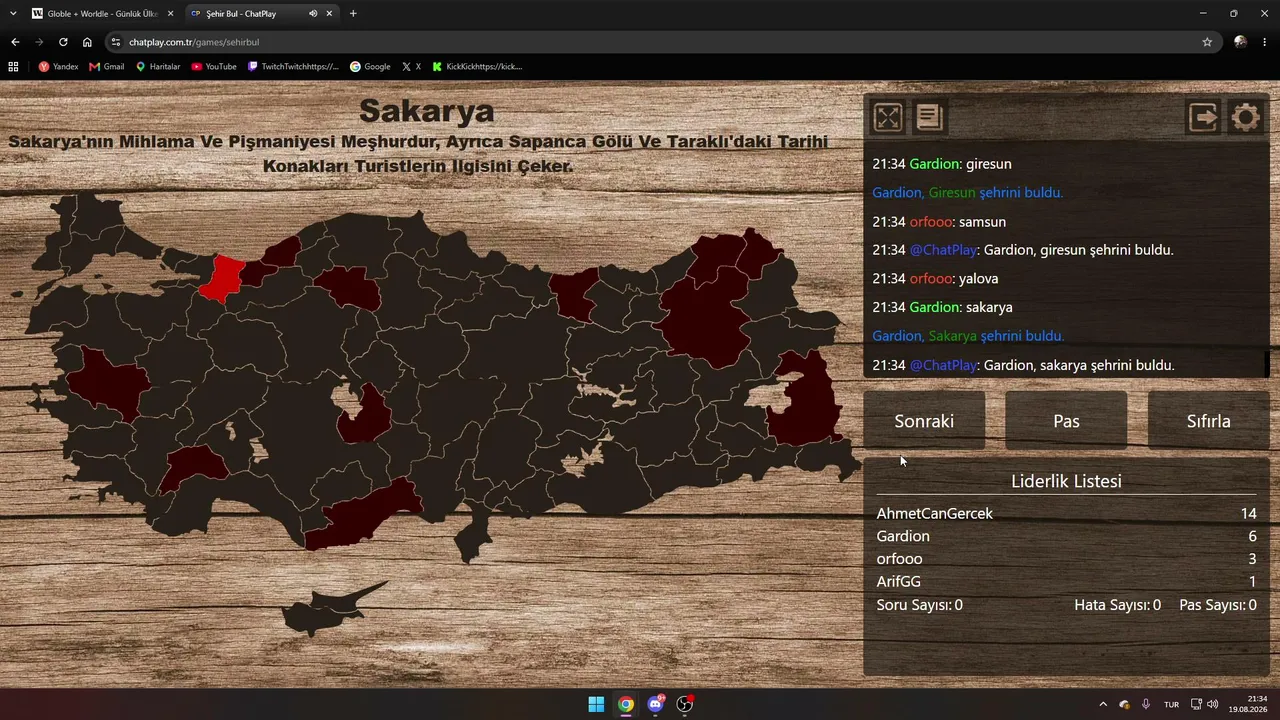This screenshot has height=720, width=1280.
Task: Open the game settings gear icon
Action: [1245, 118]
